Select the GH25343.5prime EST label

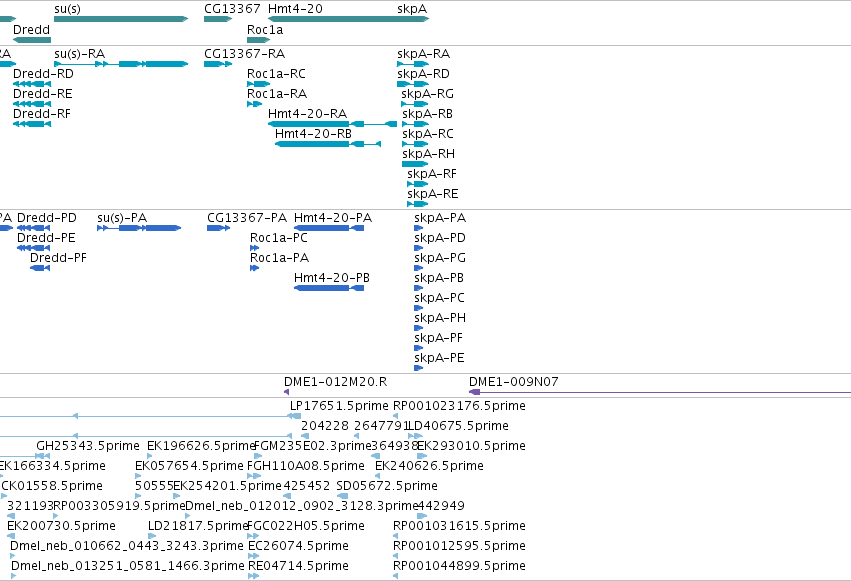88,446
